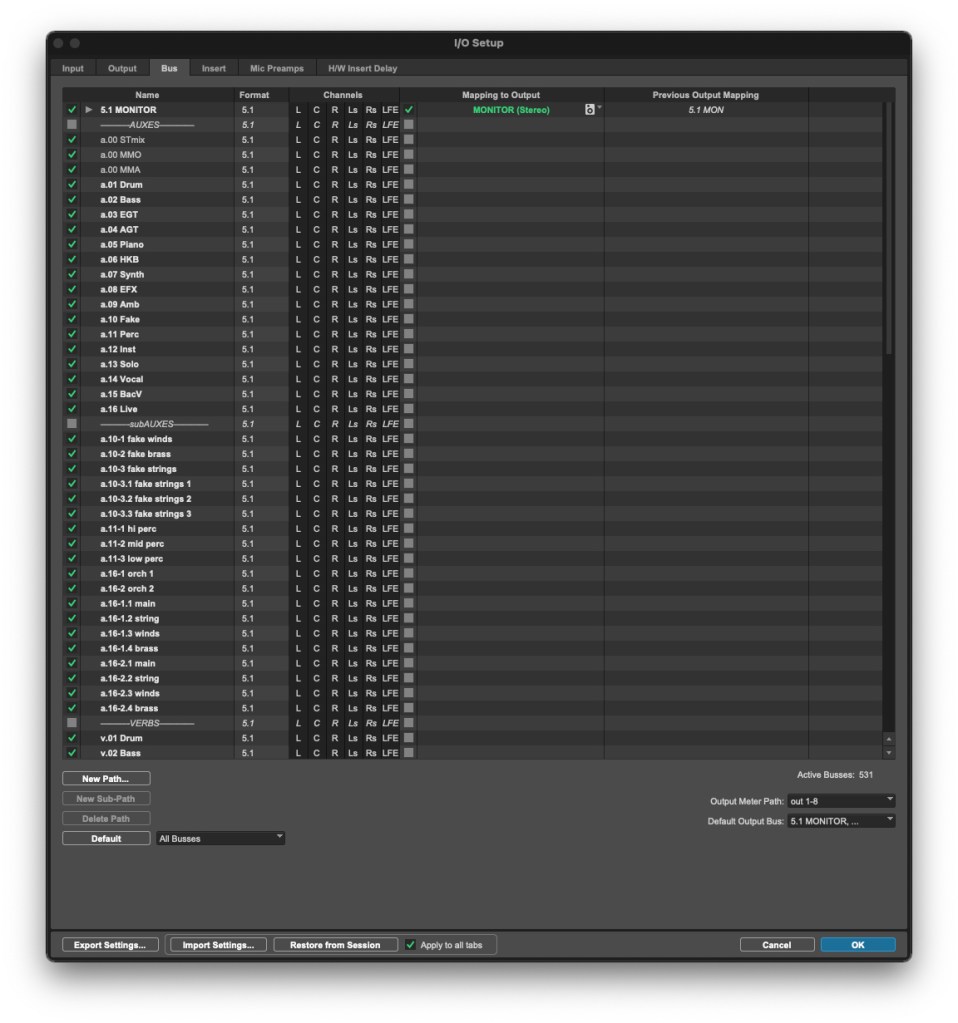The height and width of the screenshot is (1023, 958).
Task: Disable the a.05 Piano bus active checkbox
Action: tap(72, 245)
